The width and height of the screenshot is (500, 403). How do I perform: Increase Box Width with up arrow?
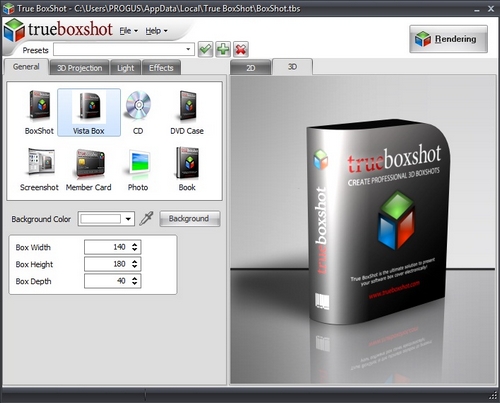click(135, 244)
